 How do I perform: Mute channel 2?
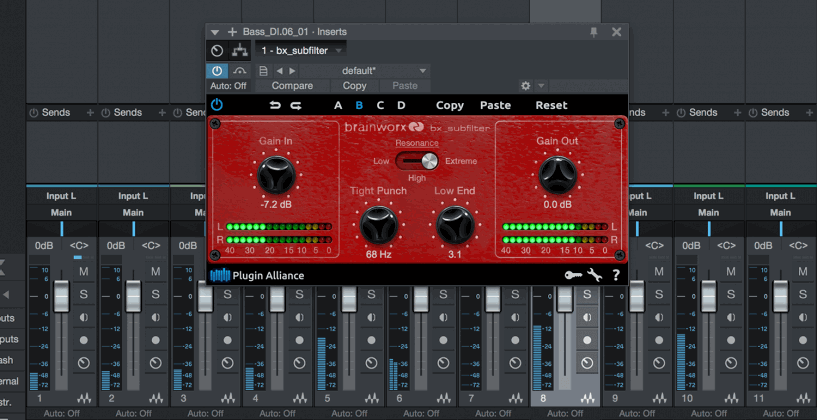155,271
